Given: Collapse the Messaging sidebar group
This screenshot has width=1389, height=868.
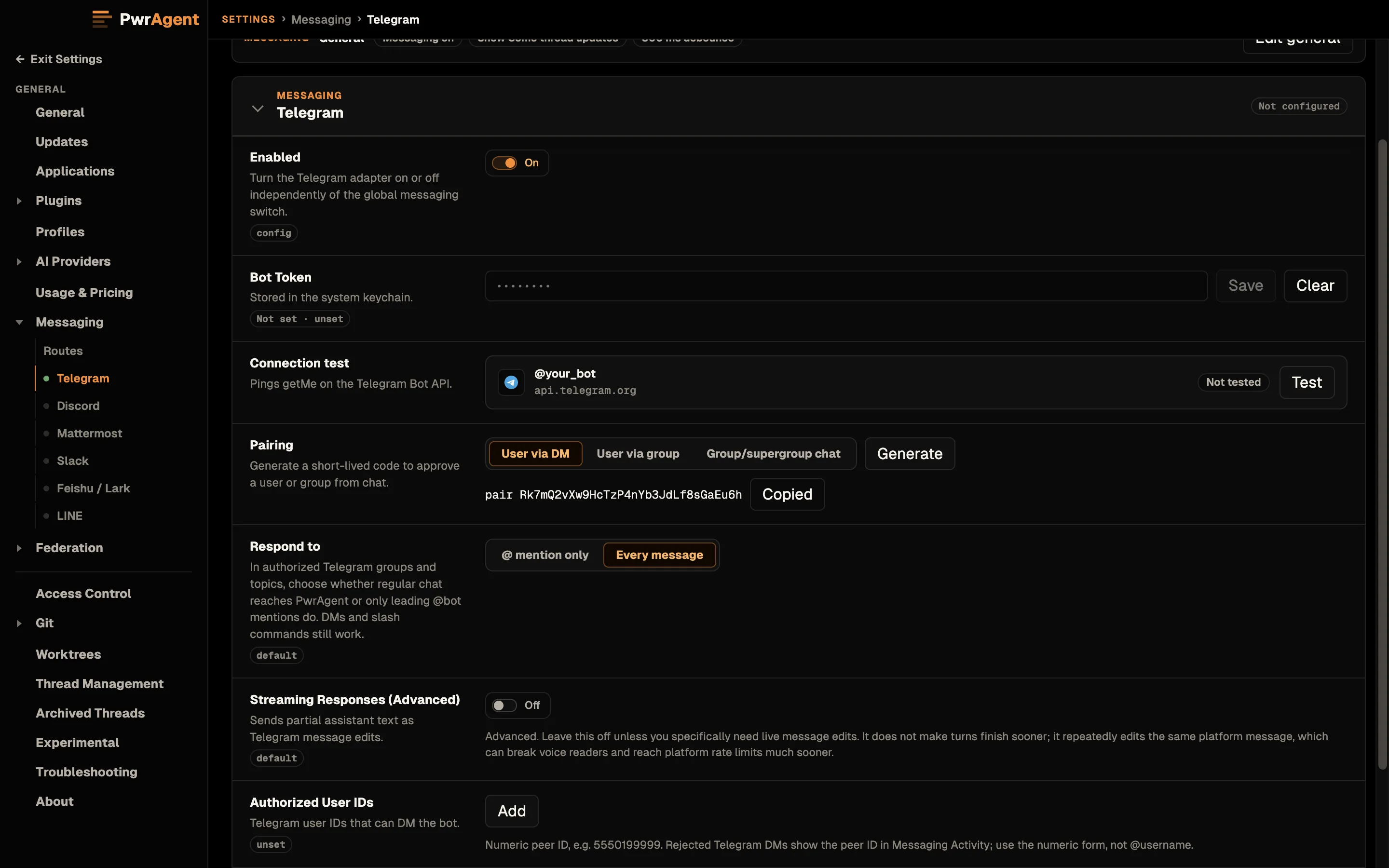Looking at the screenshot, I should pyautogui.click(x=19, y=323).
